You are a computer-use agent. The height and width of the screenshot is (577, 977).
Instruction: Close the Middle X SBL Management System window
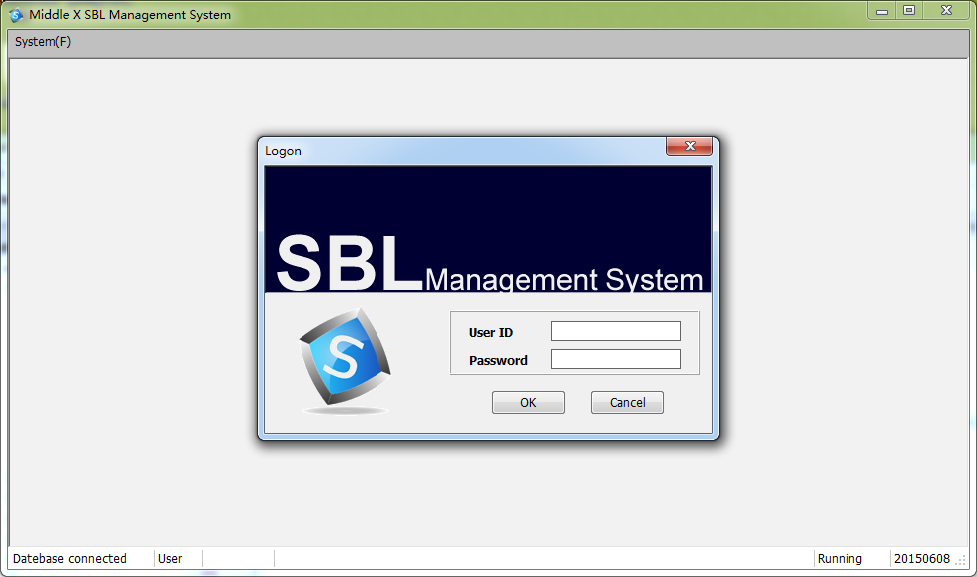coord(946,11)
